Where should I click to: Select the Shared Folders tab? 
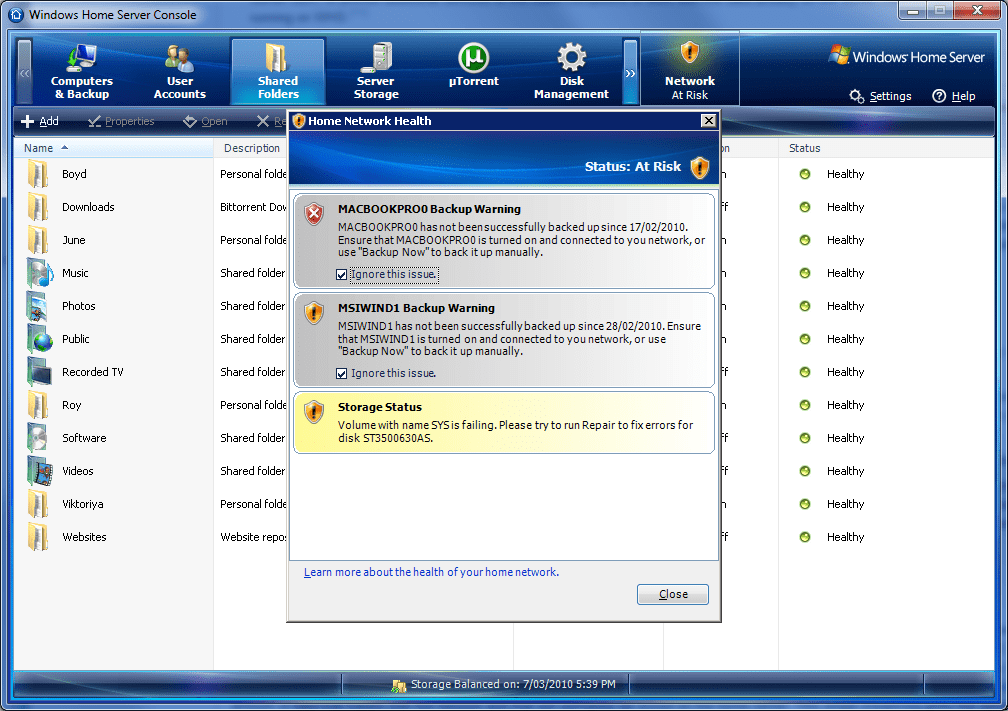tap(278, 71)
